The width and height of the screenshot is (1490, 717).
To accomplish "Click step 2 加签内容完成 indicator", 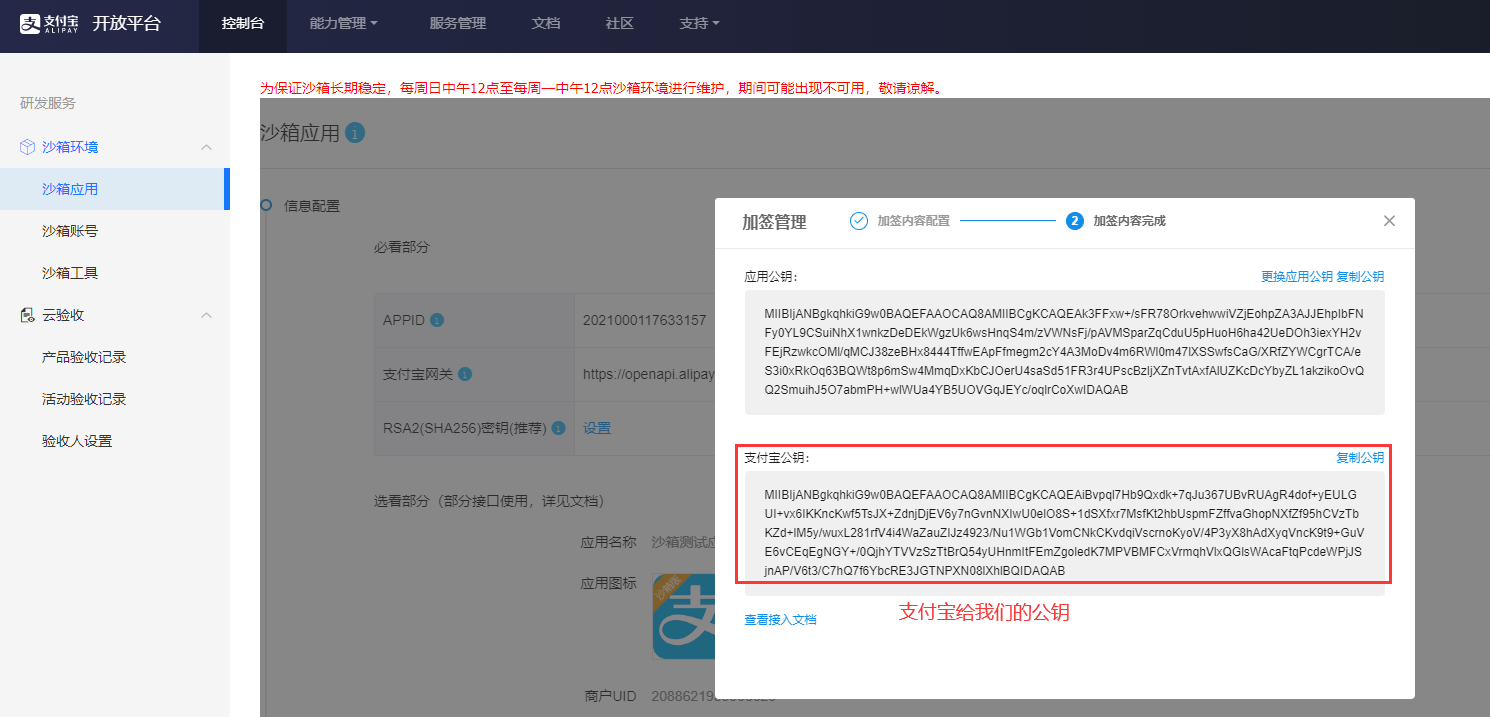I will [x=1075, y=221].
